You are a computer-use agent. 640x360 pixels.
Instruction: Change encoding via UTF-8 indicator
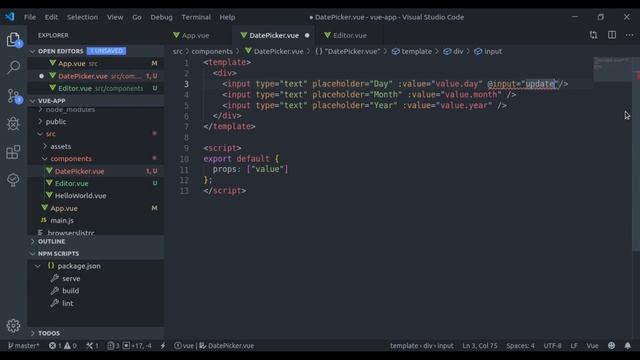[552, 346]
